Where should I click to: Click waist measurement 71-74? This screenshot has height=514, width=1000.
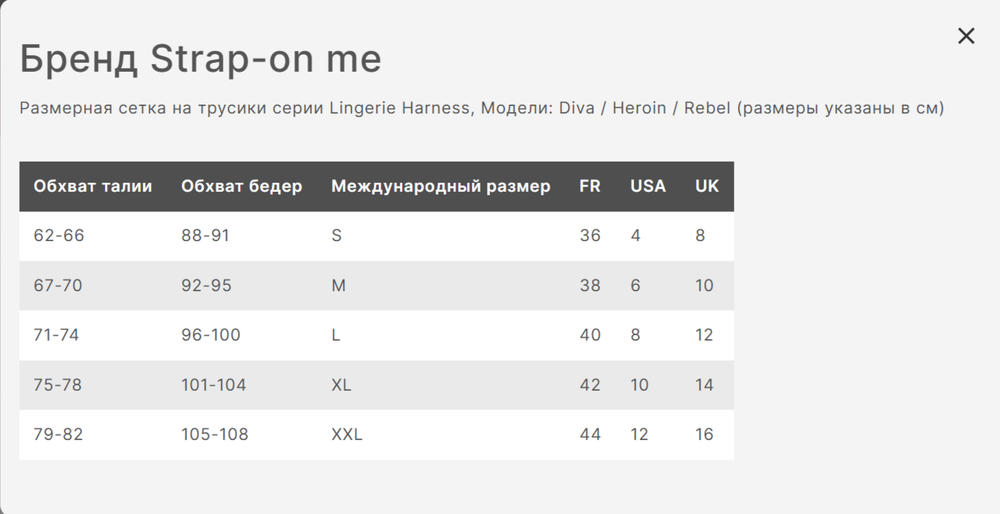pos(56,335)
